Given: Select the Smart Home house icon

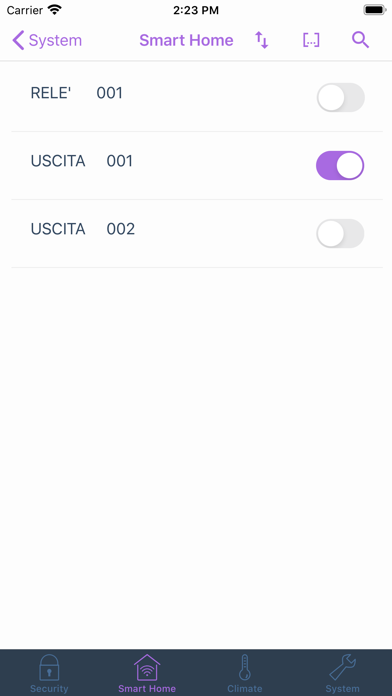Looking at the screenshot, I should click(x=147, y=667).
